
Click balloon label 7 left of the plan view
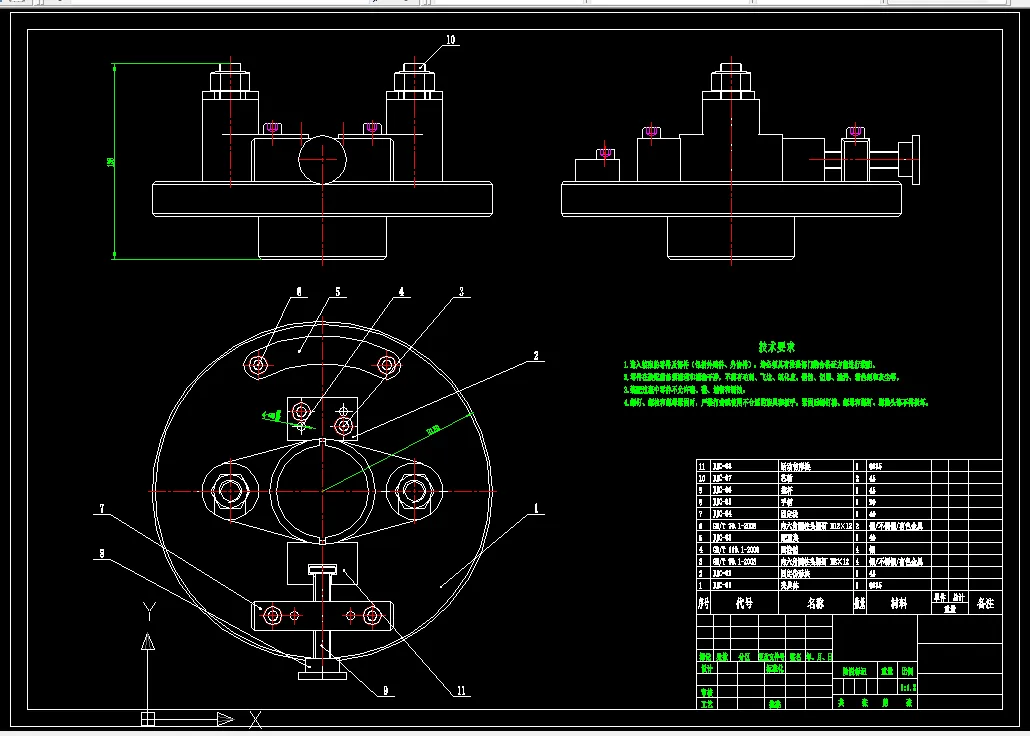pyautogui.click(x=102, y=508)
